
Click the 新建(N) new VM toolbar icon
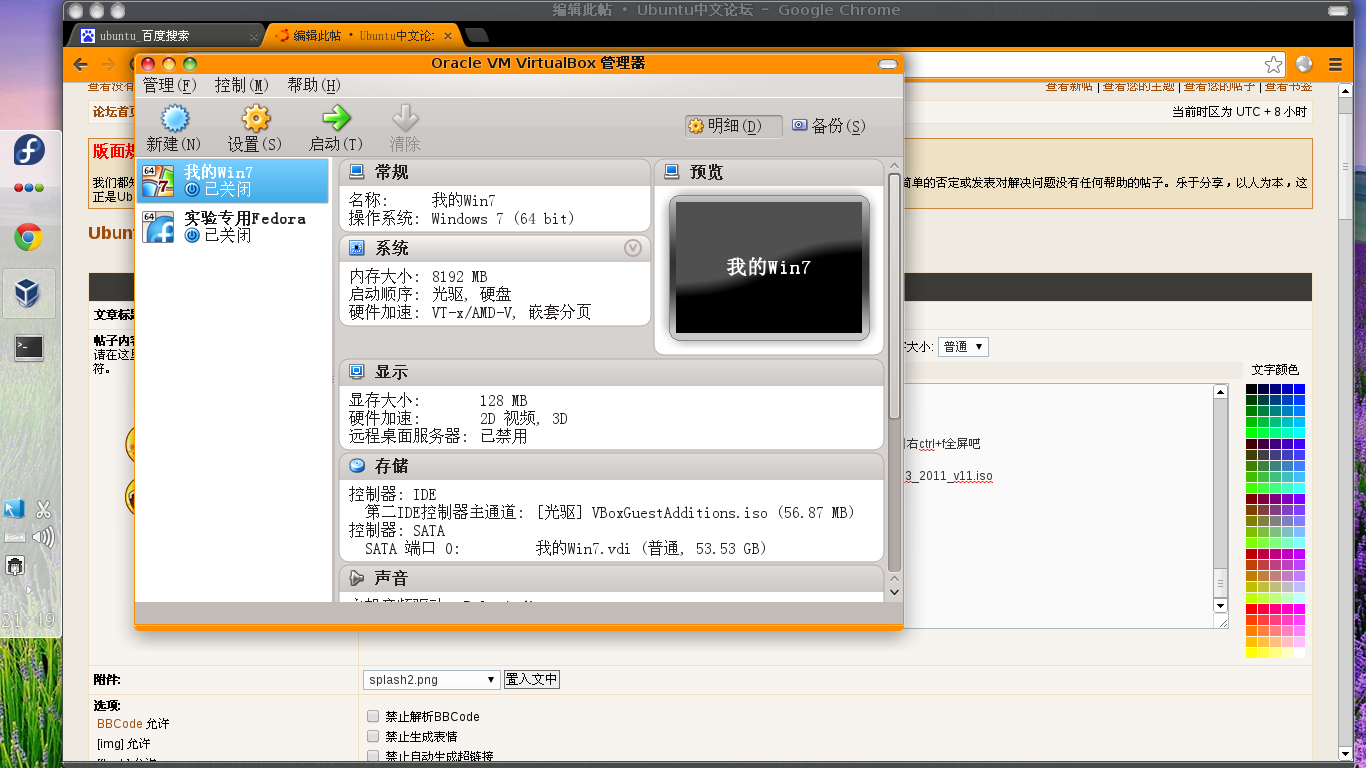[175, 119]
